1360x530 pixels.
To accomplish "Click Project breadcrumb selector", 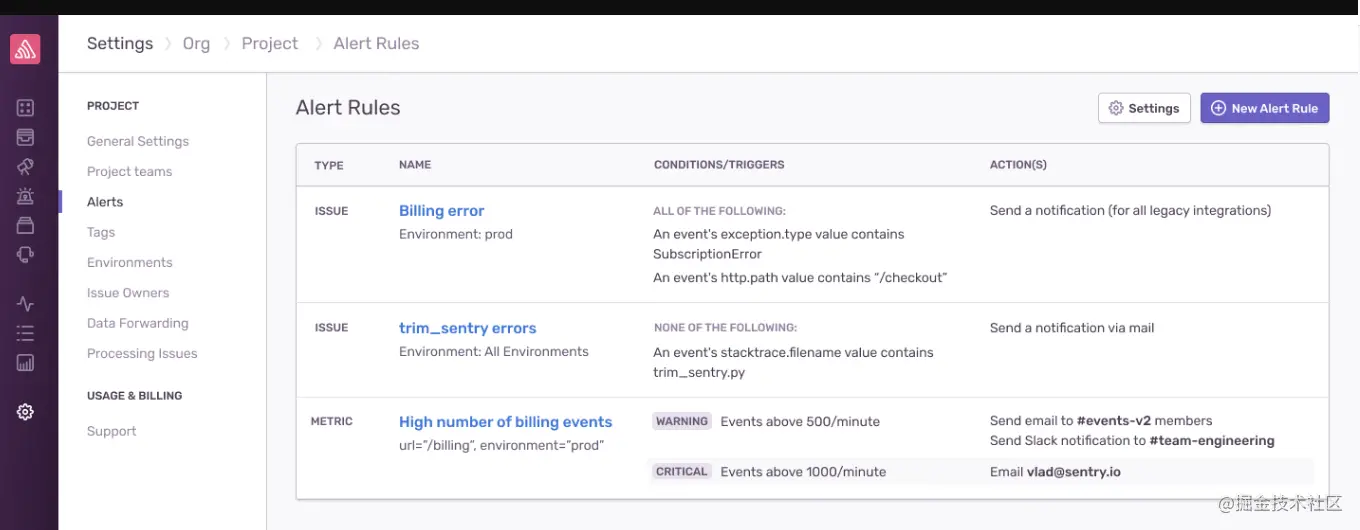I will coord(270,44).
